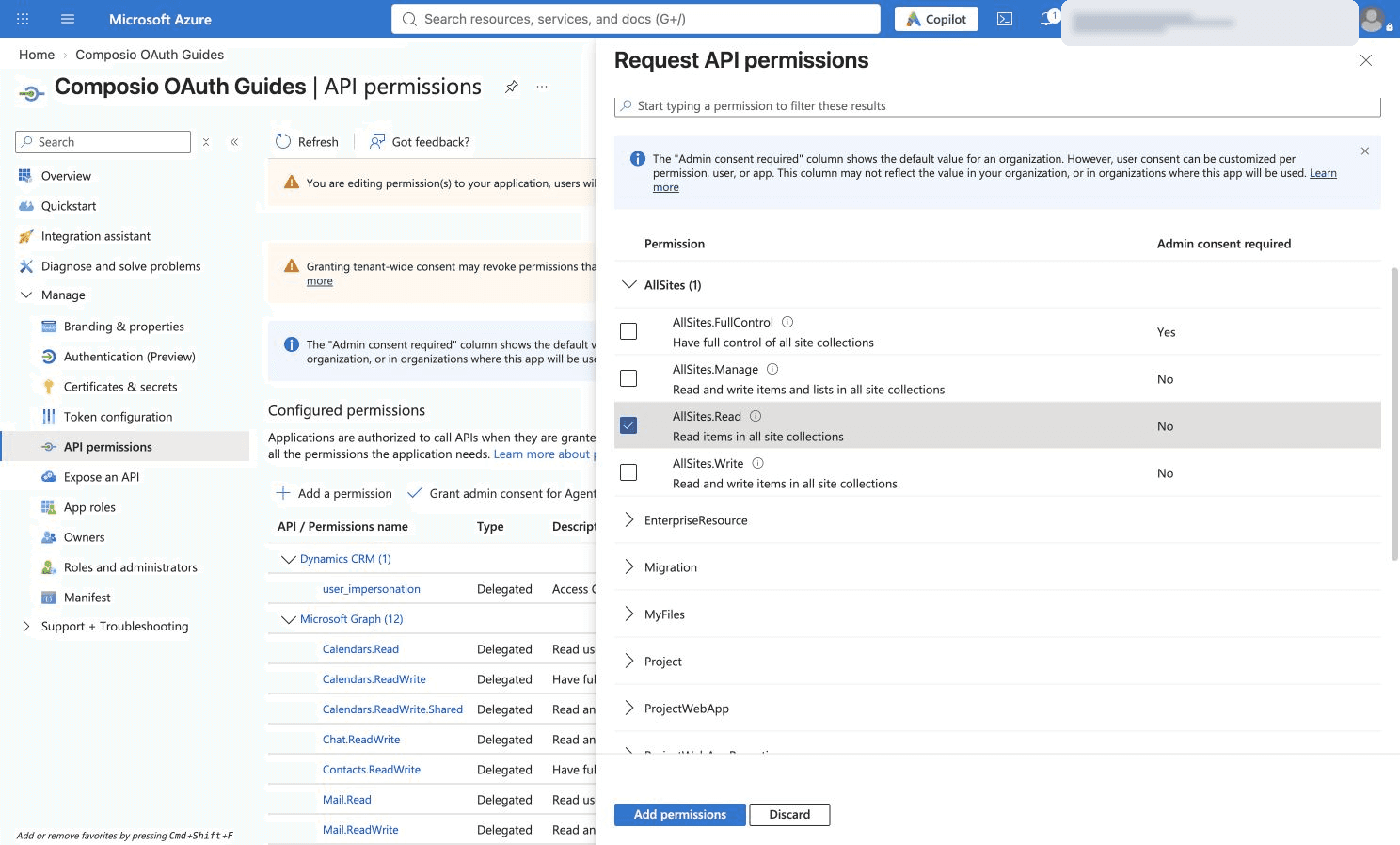
Task: Show info for AllSites.Read permission
Action: [756, 416]
